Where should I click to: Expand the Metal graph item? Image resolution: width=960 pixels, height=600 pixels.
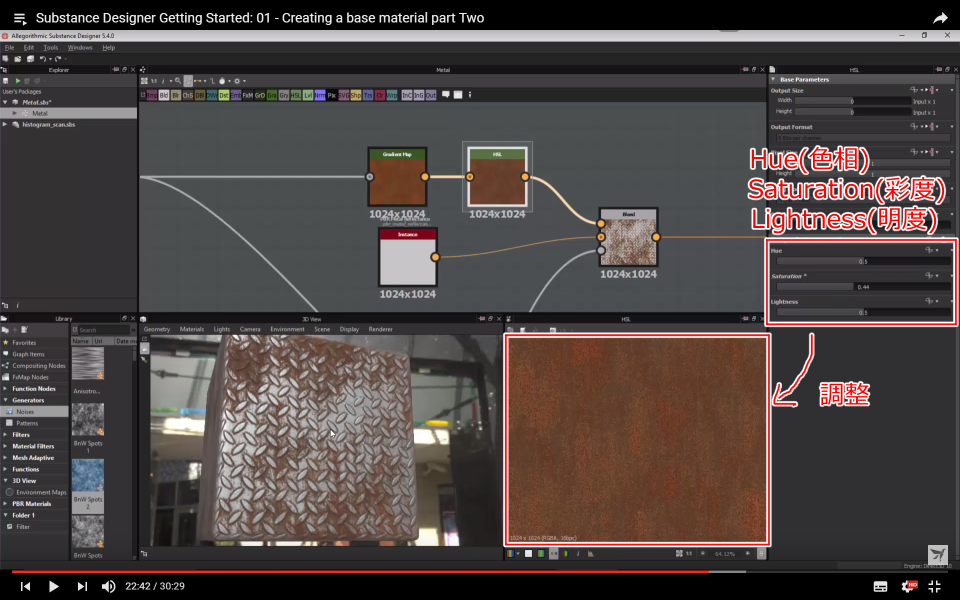pos(15,113)
